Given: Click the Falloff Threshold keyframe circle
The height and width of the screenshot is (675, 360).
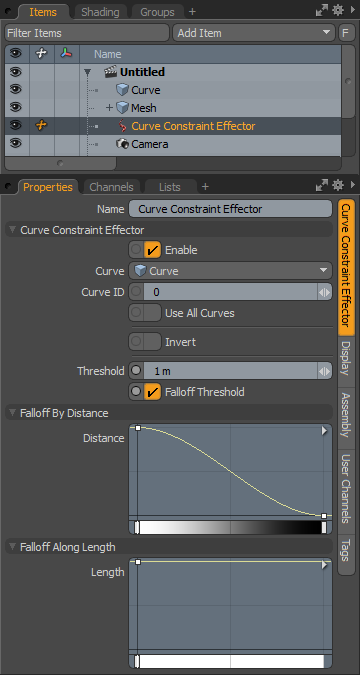Looking at the screenshot, I should pos(136,391).
